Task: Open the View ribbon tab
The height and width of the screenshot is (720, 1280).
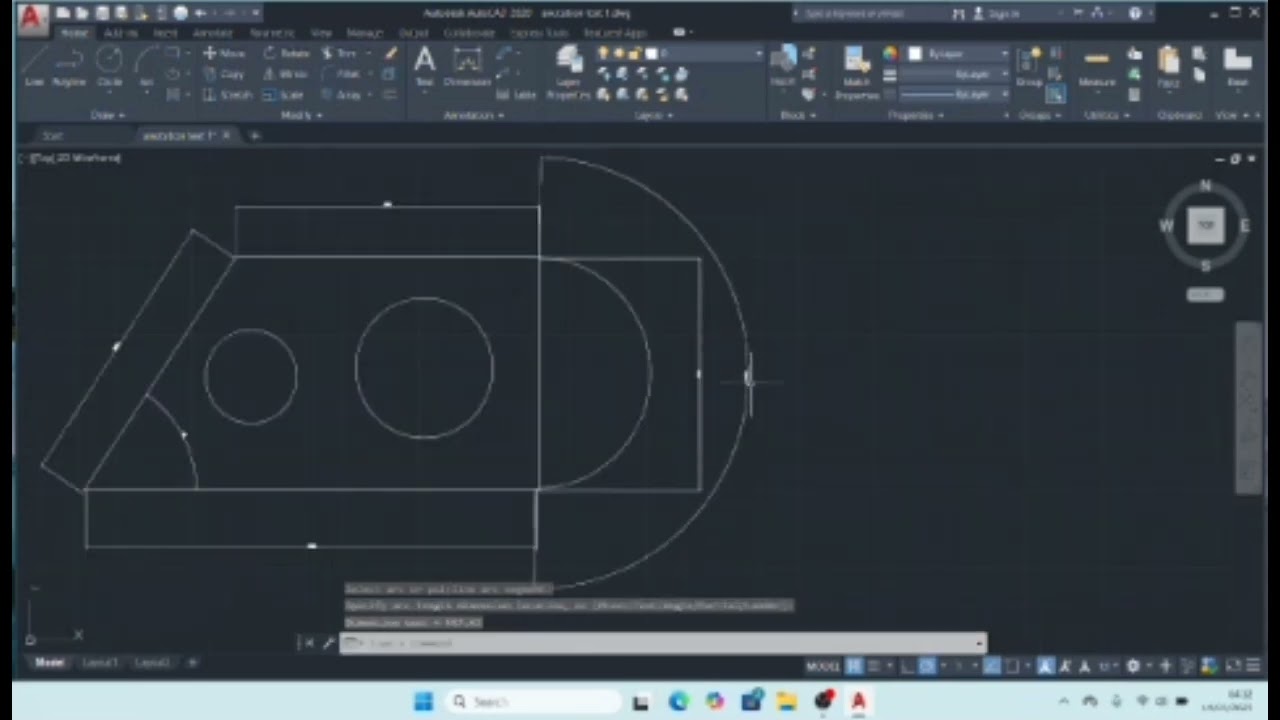Action: (321, 33)
